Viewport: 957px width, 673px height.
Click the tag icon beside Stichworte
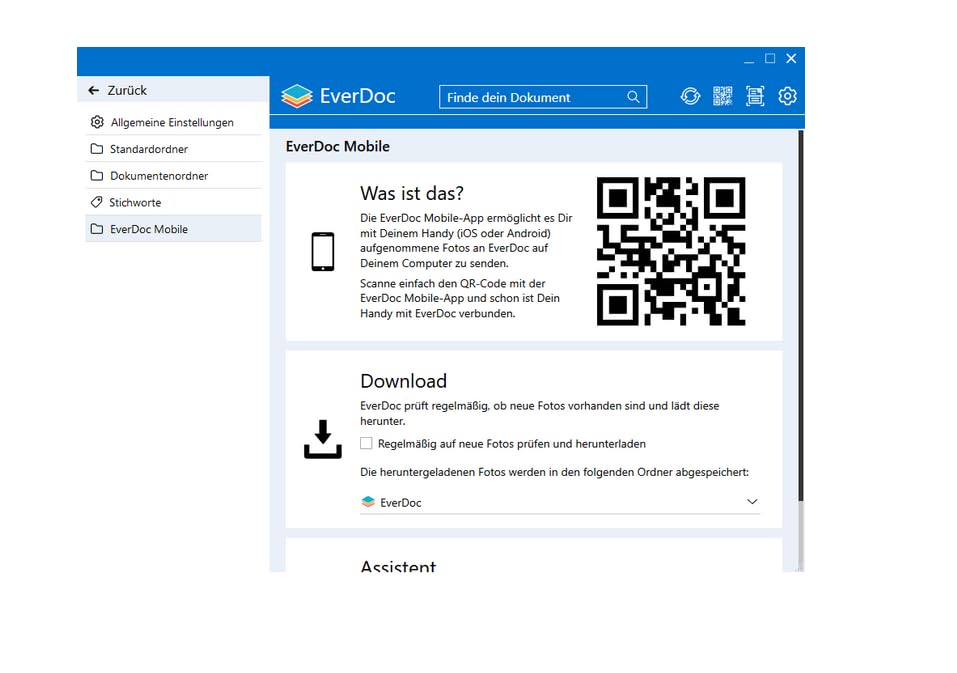tap(96, 202)
